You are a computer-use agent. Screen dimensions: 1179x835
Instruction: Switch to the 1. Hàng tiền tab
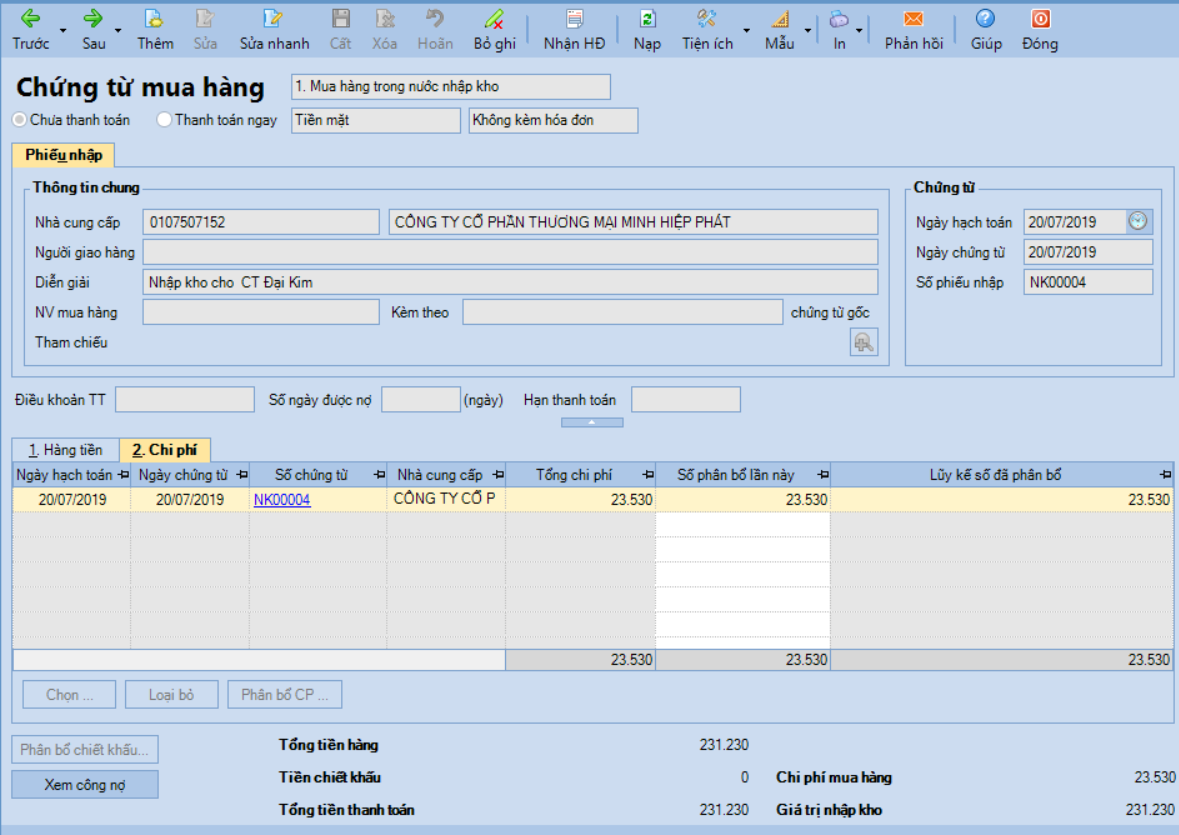tap(65, 450)
